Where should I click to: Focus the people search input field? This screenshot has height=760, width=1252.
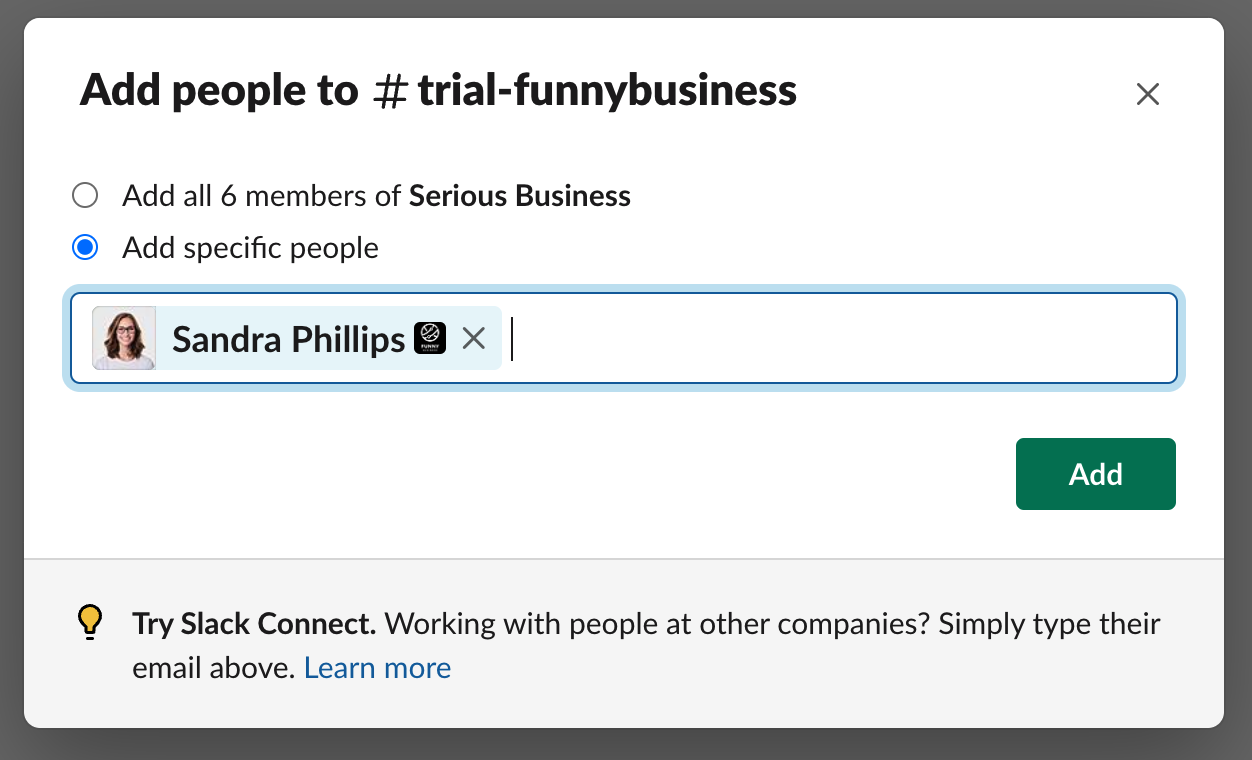tap(840, 338)
